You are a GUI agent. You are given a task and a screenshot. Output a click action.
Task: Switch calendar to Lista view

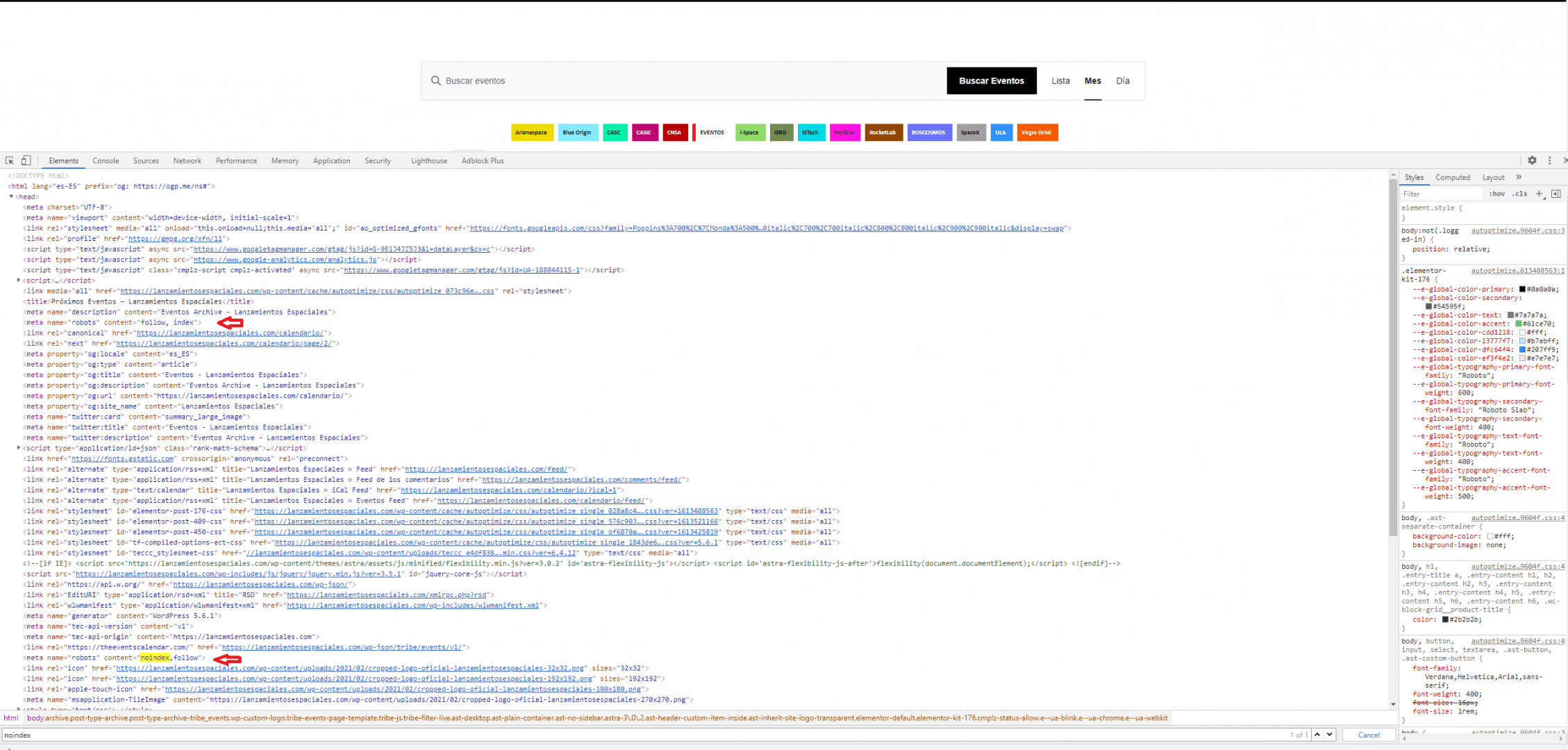coord(1060,81)
